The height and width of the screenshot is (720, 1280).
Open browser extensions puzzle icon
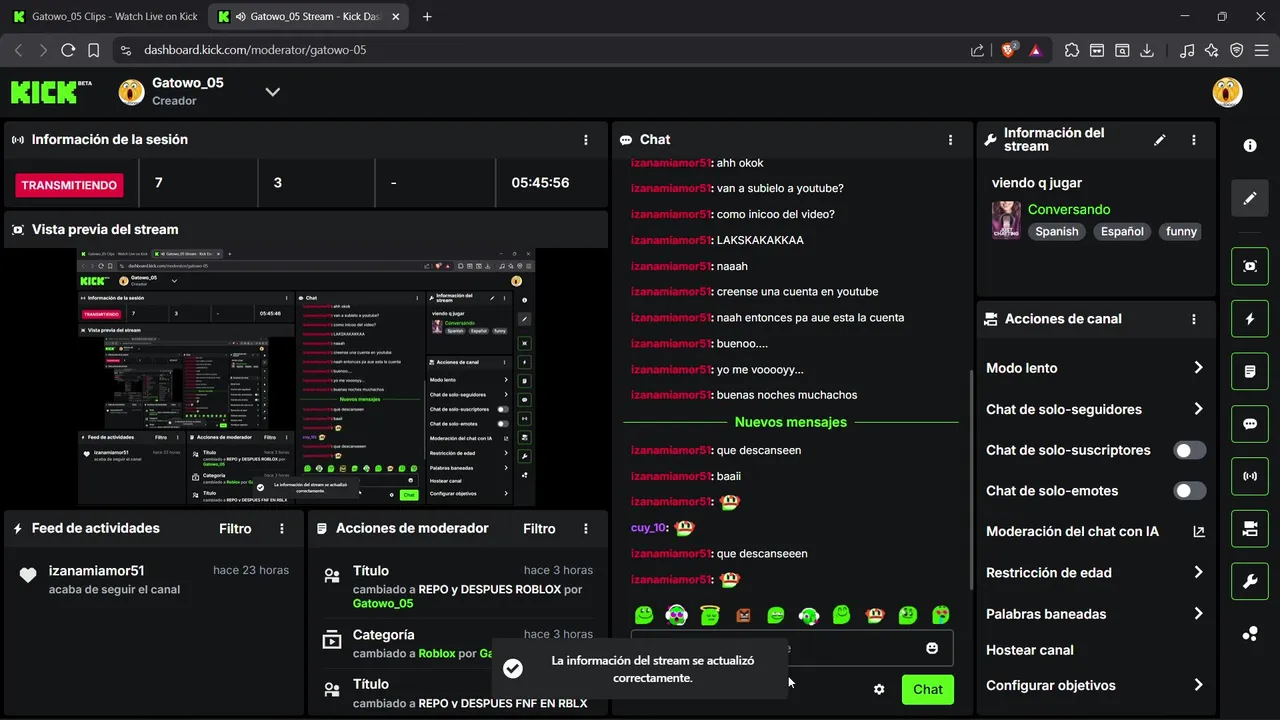(x=1072, y=50)
